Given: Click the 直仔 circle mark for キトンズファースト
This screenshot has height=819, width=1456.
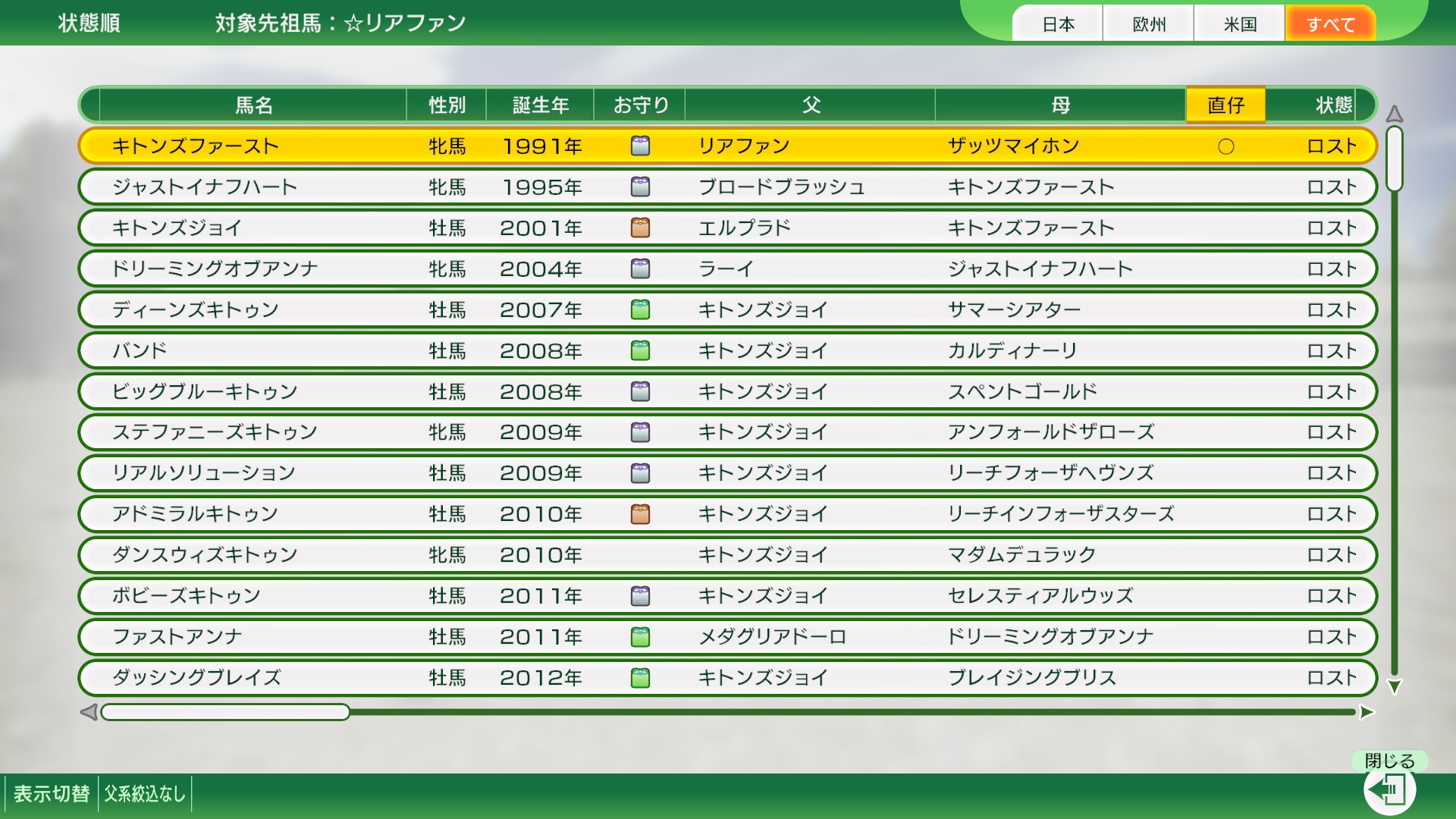Looking at the screenshot, I should [1225, 146].
